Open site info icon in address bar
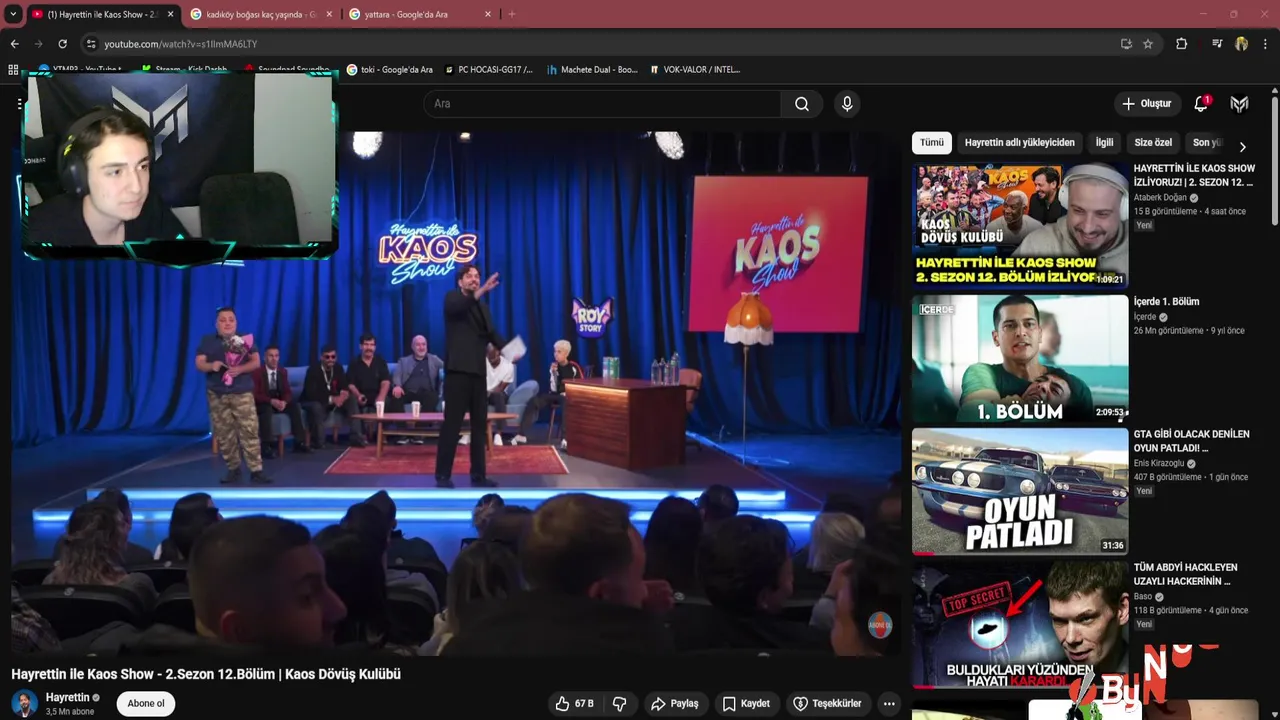The width and height of the screenshot is (1280, 720). coord(91,44)
